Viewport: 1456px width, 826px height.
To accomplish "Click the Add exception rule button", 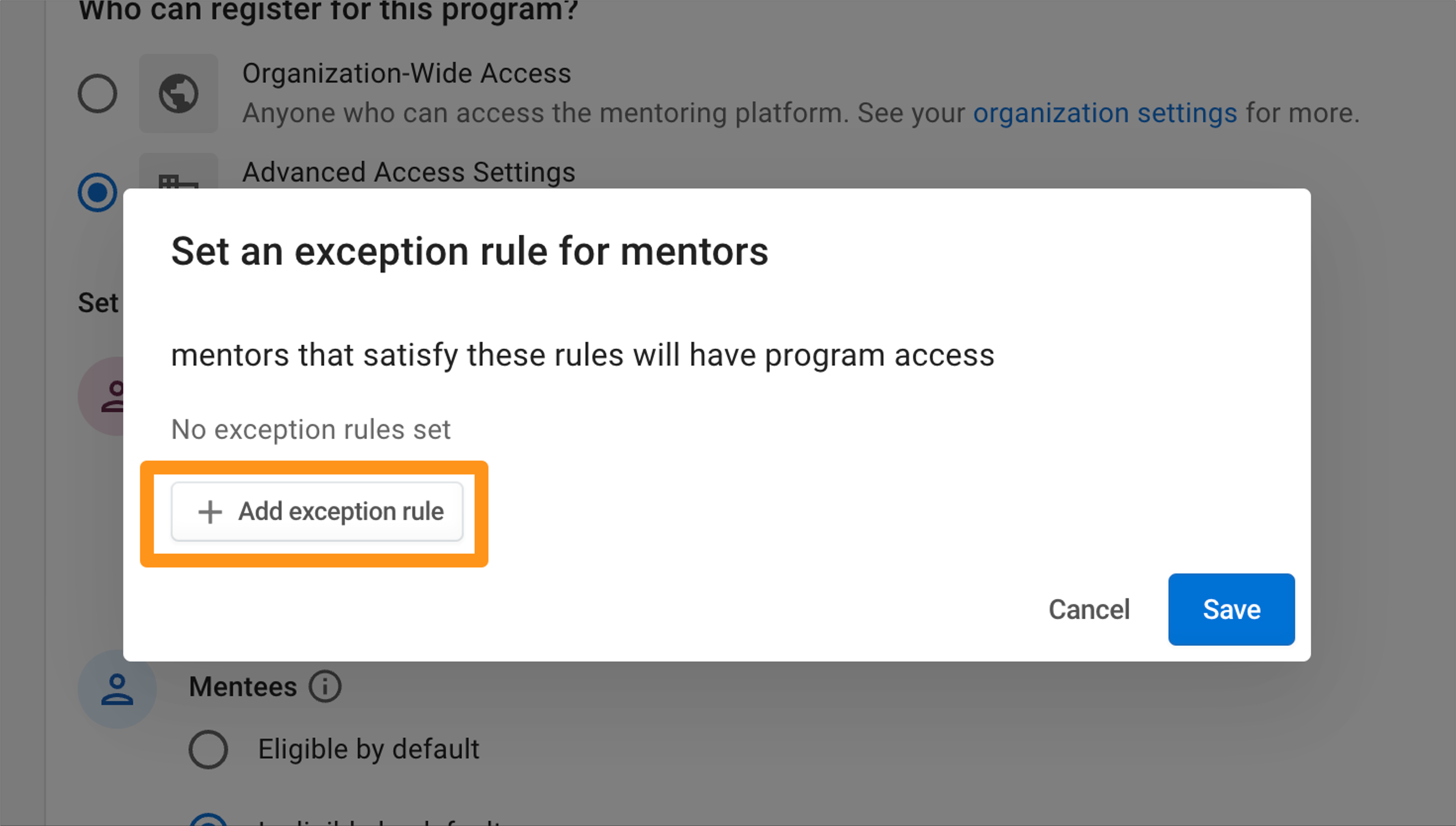I will click(317, 511).
